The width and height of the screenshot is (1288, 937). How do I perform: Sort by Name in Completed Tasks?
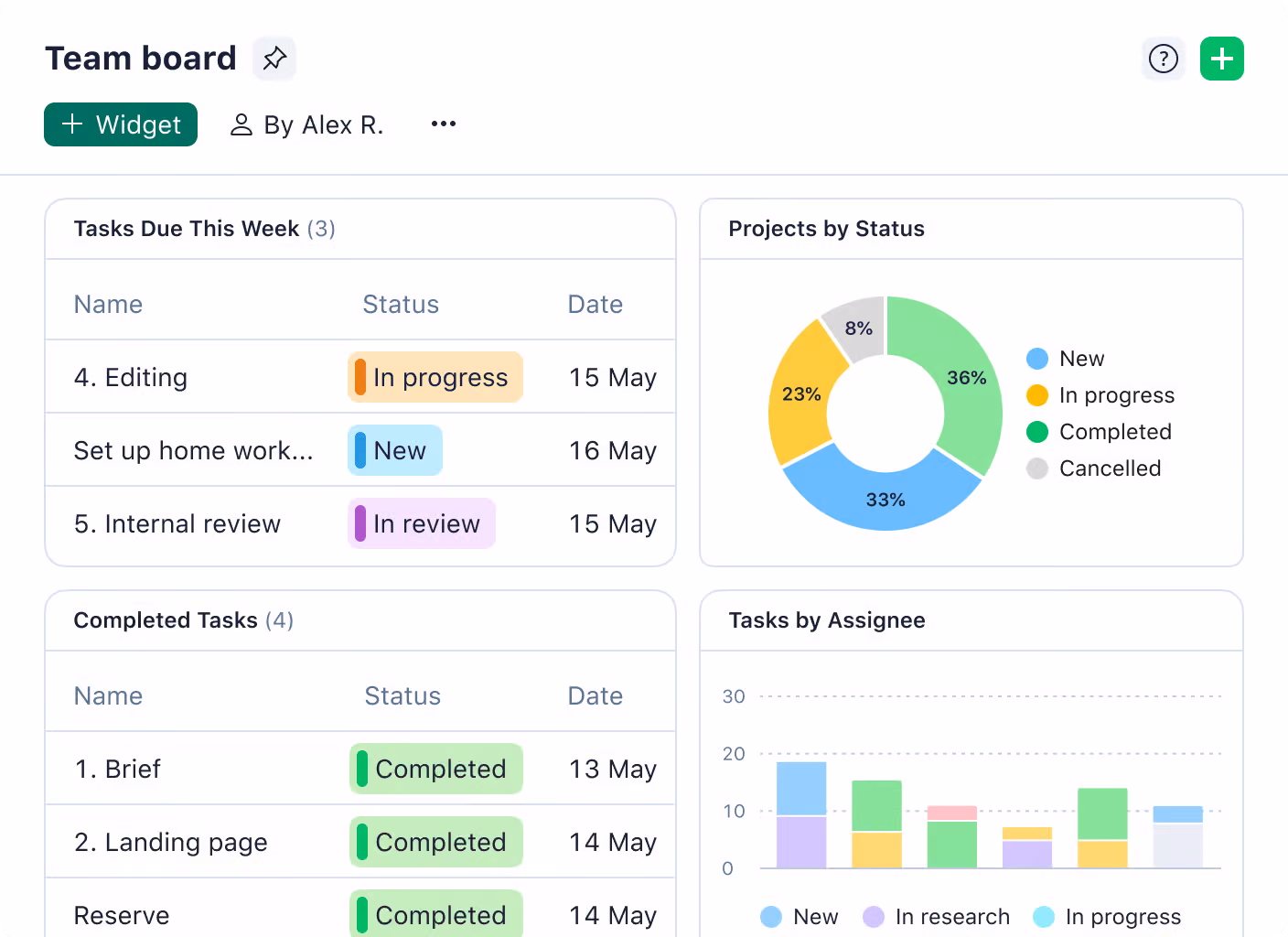[x=108, y=695]
